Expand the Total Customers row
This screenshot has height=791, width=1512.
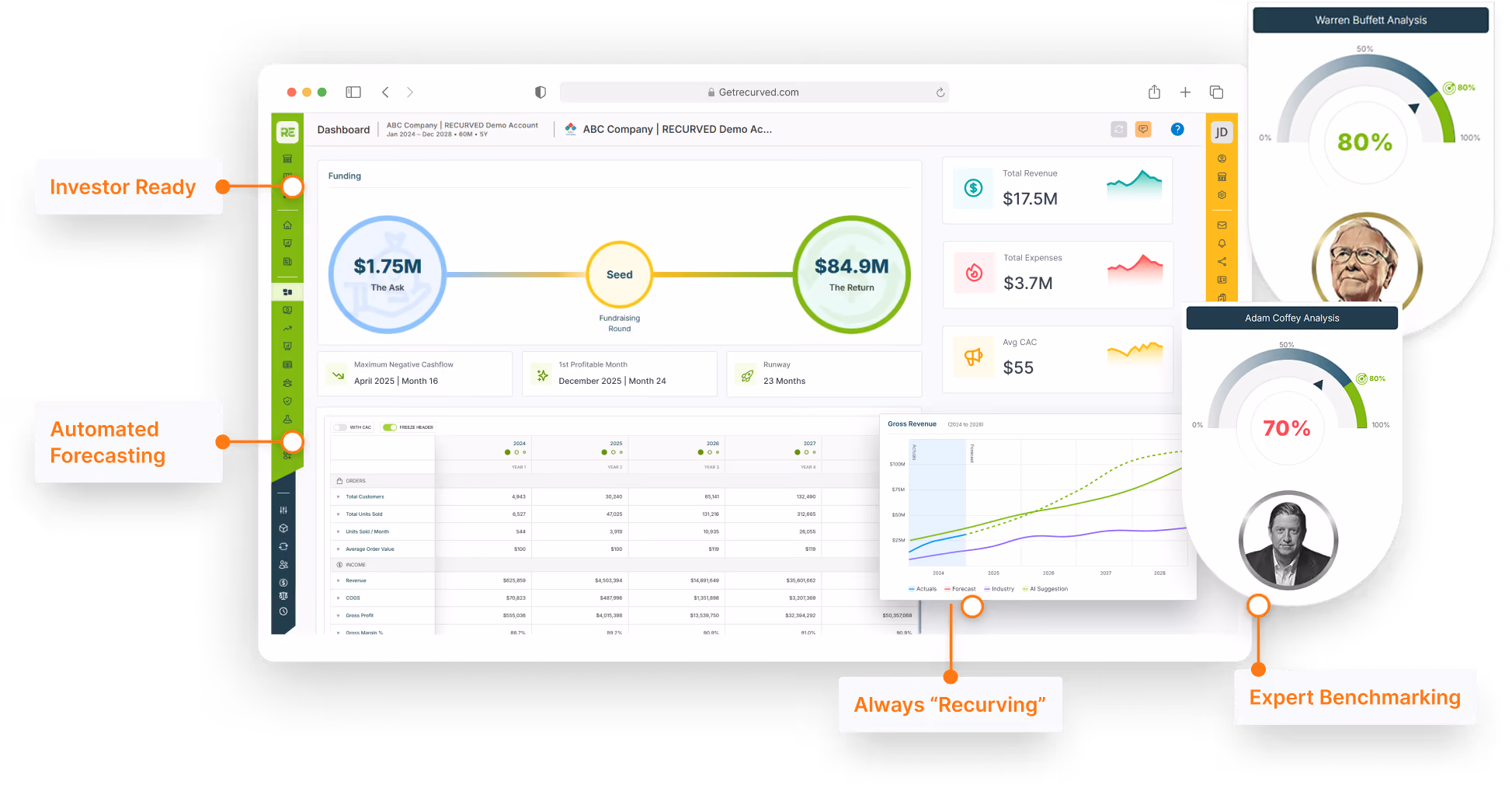(339, 497)
